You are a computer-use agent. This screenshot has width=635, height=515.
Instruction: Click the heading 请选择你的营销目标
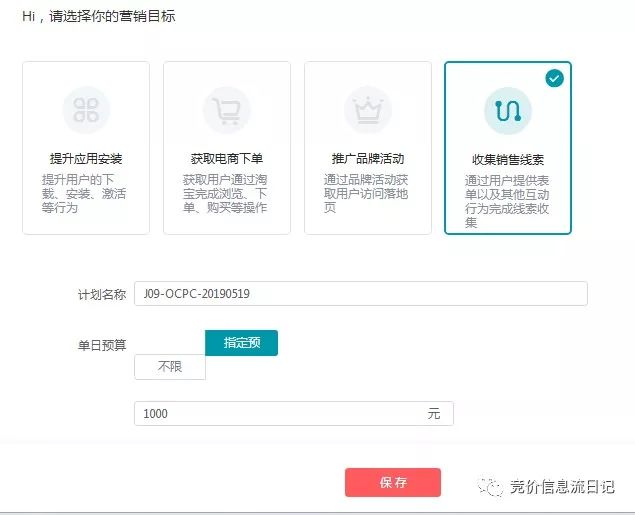point(112,16)
